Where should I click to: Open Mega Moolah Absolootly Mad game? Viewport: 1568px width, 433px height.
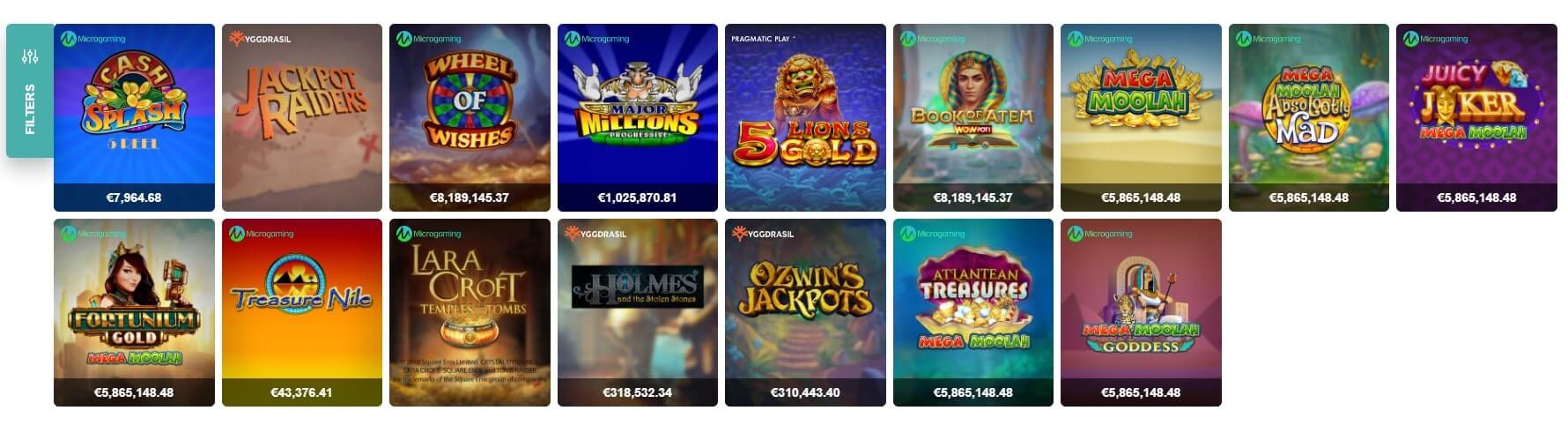click(1309, 117)
